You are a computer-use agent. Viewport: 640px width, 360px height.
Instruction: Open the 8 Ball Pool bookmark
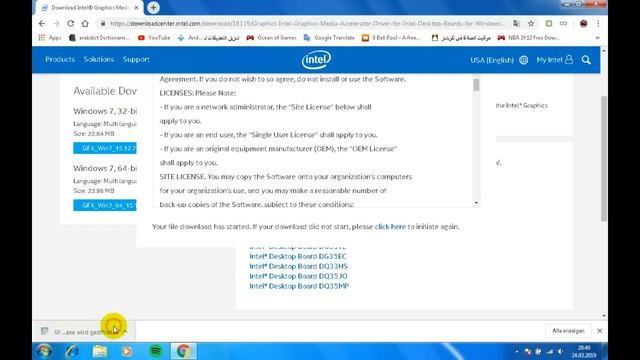point(391,38)
